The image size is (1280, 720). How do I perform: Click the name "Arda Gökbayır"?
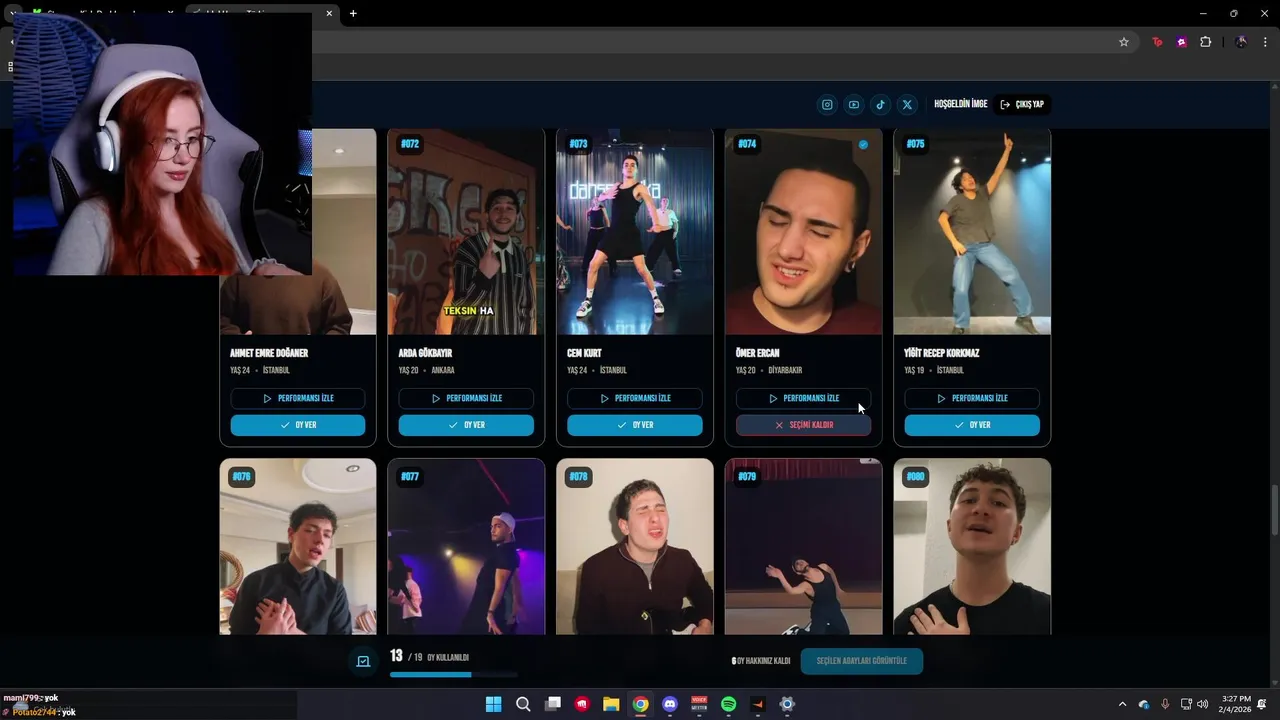425,353
